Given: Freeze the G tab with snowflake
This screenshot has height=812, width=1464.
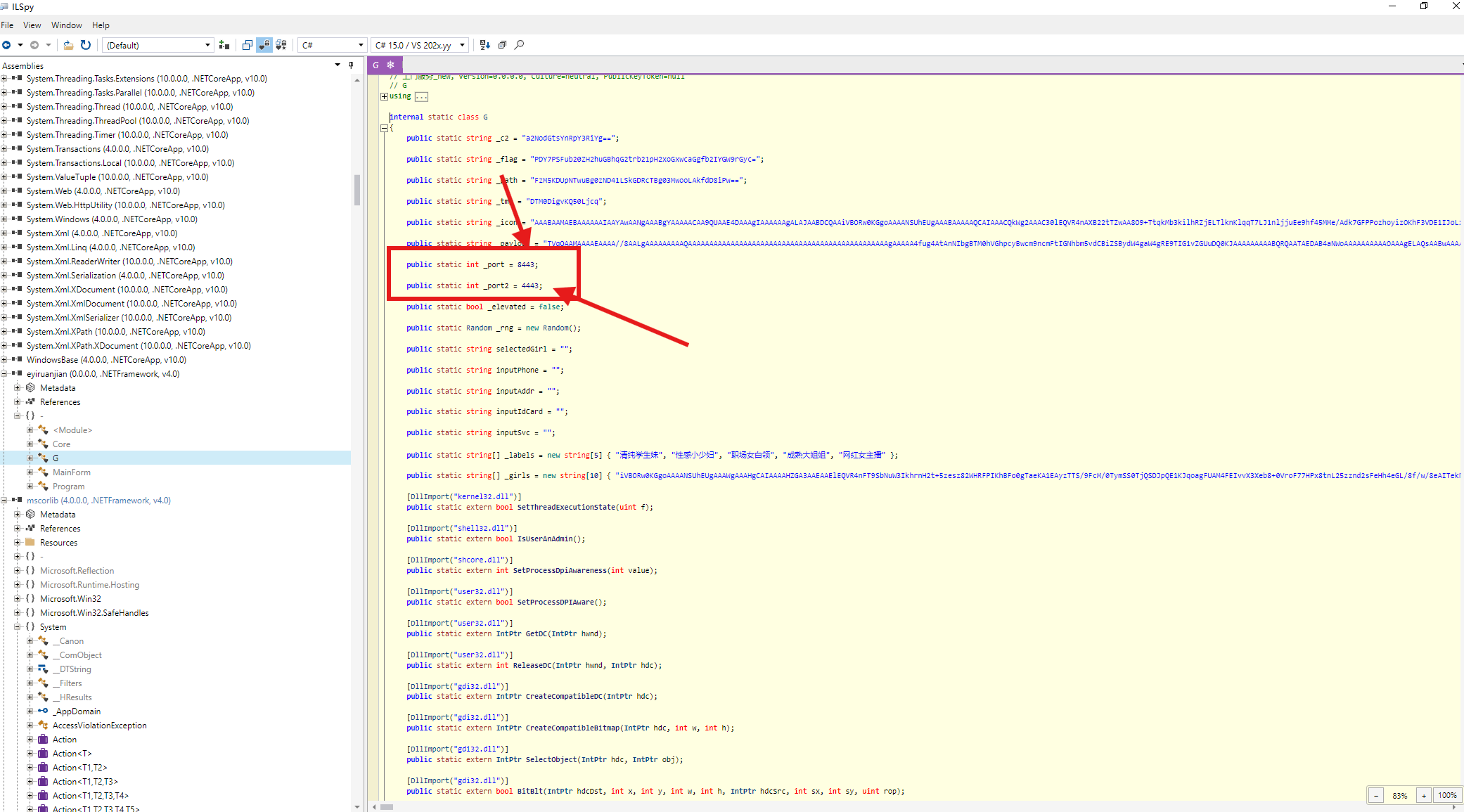Looking at the screenshot, I should click(x=391, y=65).
